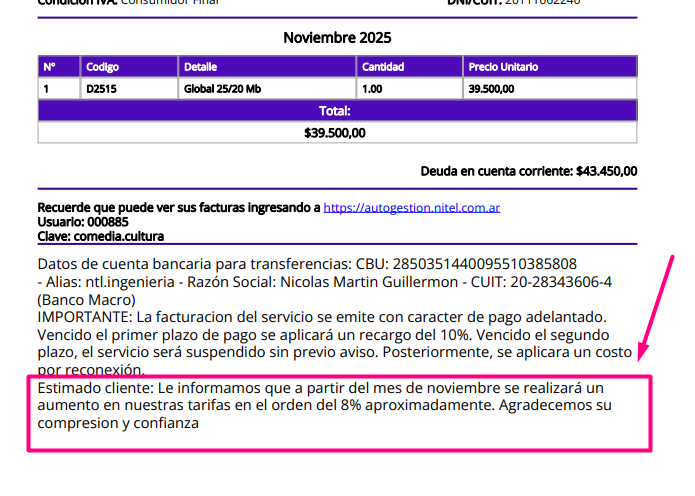Viewport: 695px width, 496px height.
Task: Click the purple Total row bar
Action: tap(337, 110)
